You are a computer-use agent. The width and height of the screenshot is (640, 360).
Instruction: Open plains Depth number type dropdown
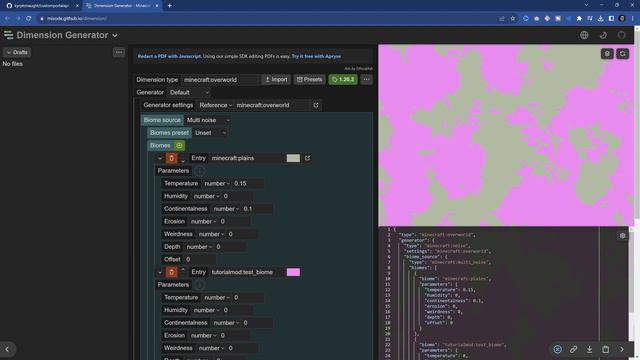tap(199, 247)
